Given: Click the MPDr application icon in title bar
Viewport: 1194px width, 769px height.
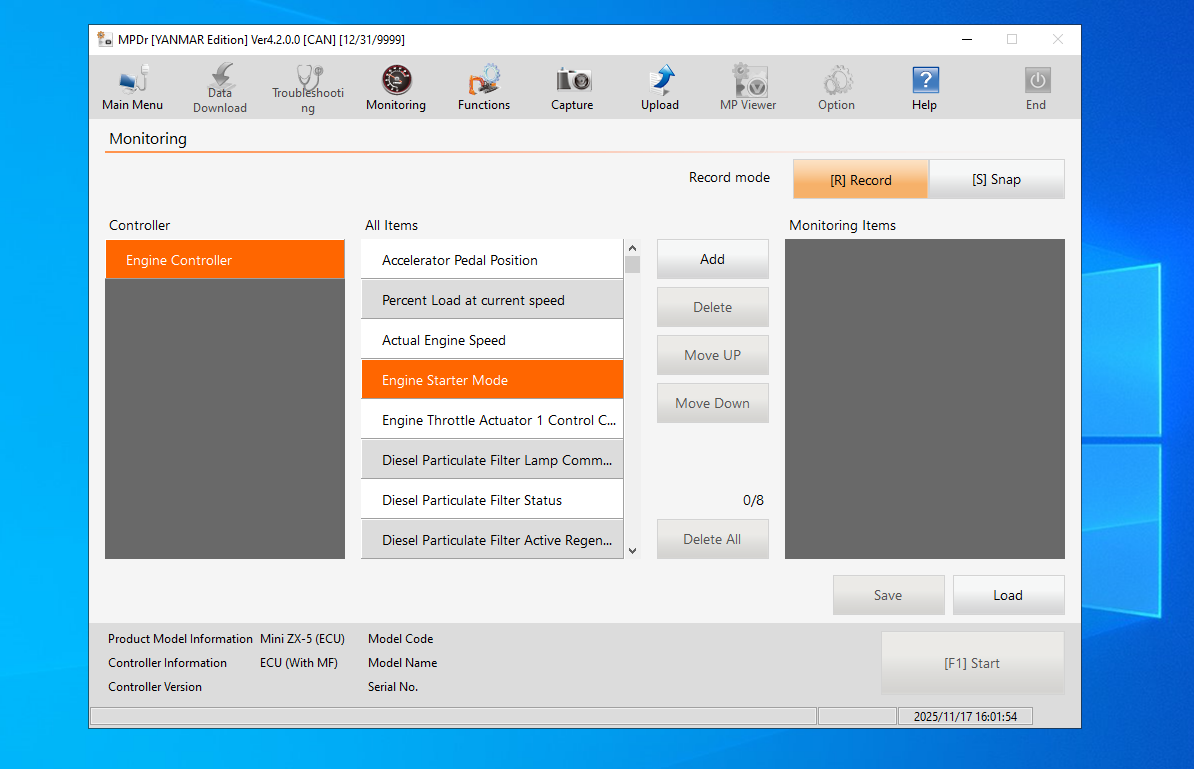Looking at the screenshot, I should coord(105,39).
